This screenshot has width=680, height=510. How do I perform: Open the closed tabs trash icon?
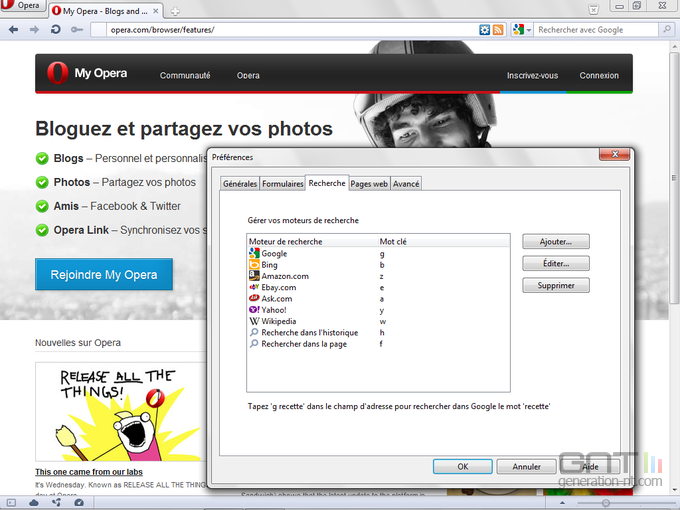pos(593,9)
